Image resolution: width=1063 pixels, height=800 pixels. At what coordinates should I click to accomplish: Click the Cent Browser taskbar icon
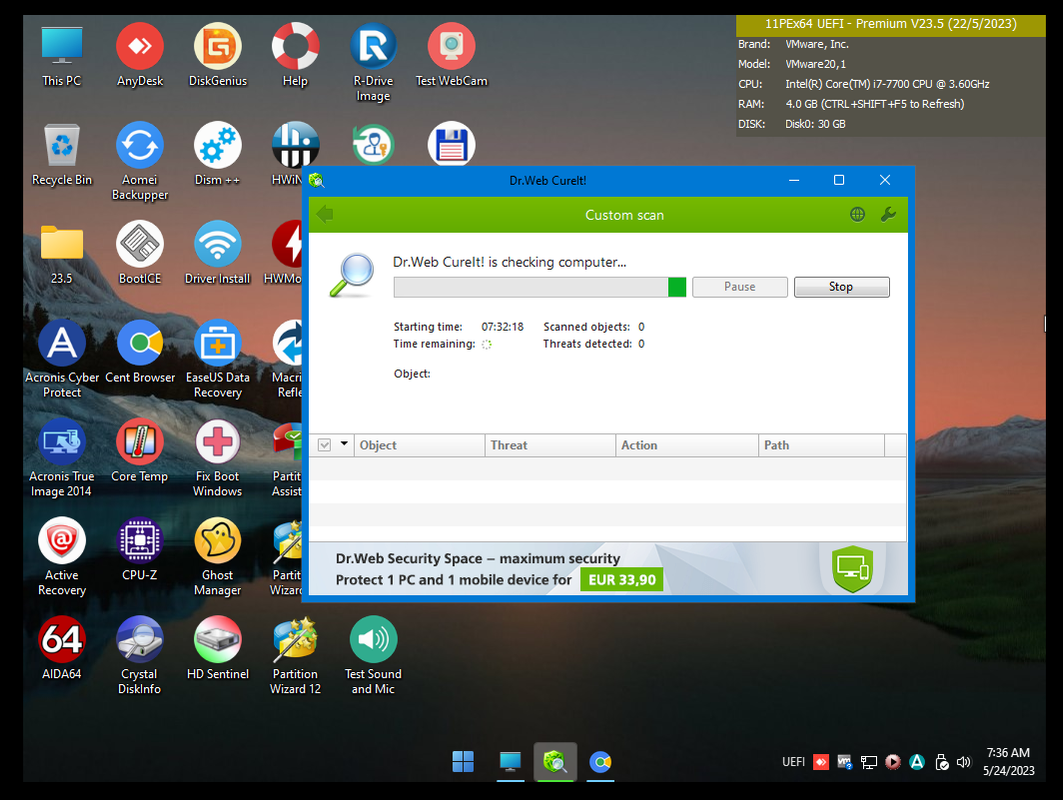click(x=601, y=762)
